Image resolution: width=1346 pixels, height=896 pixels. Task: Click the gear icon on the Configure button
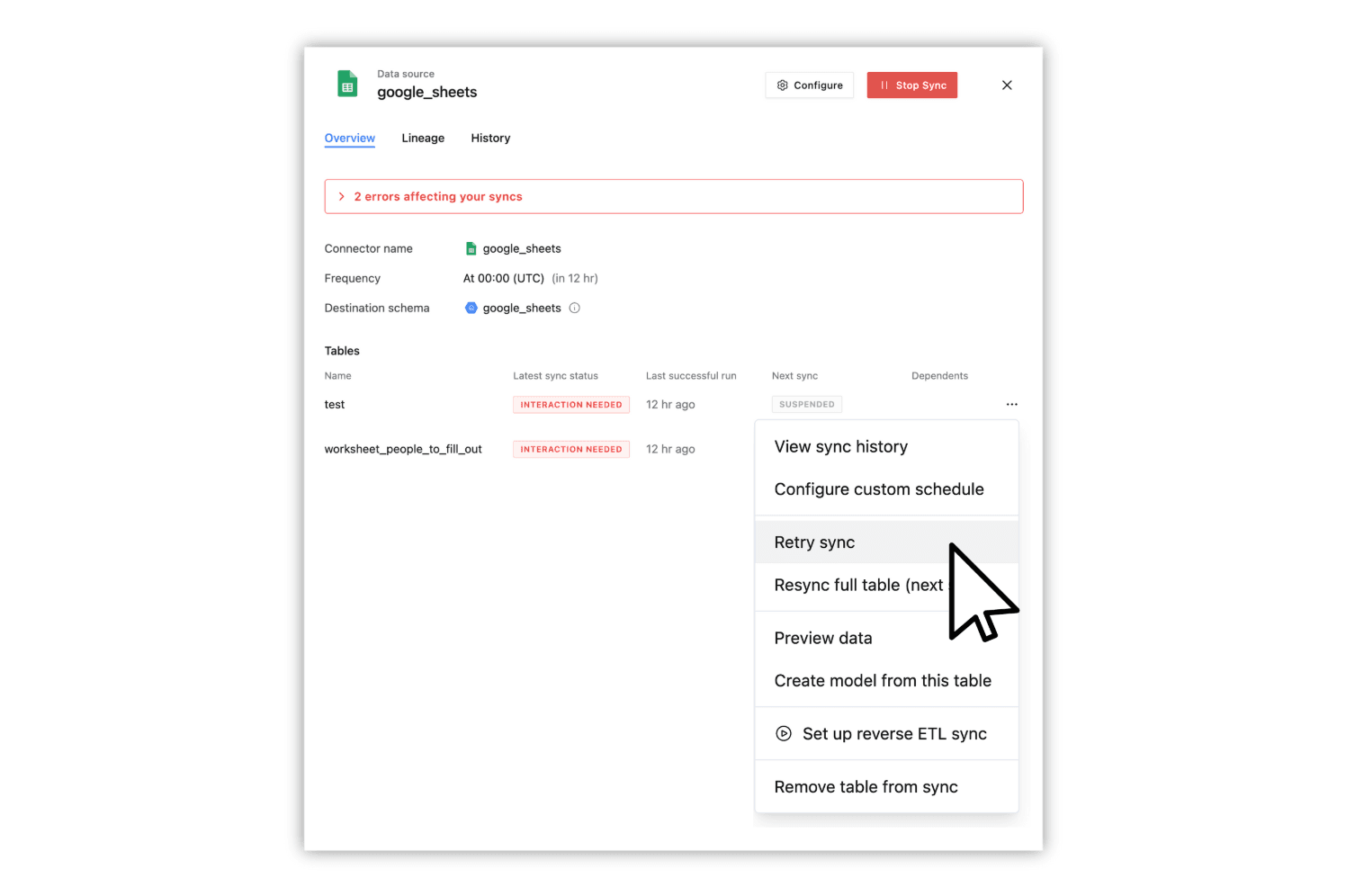[784, 85]
